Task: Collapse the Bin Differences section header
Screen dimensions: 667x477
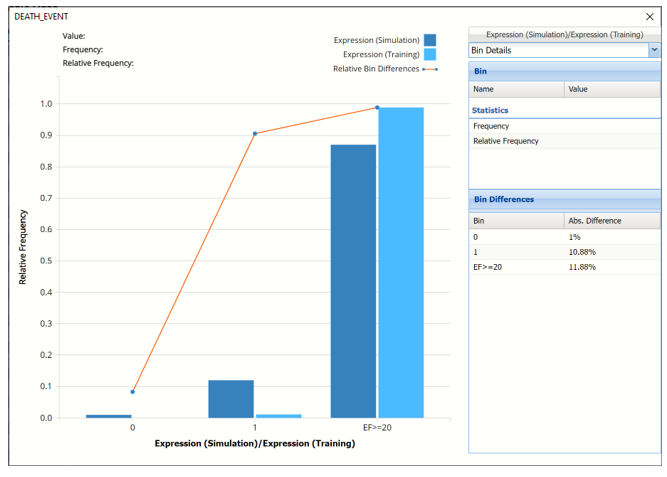Action: point(564,199)
